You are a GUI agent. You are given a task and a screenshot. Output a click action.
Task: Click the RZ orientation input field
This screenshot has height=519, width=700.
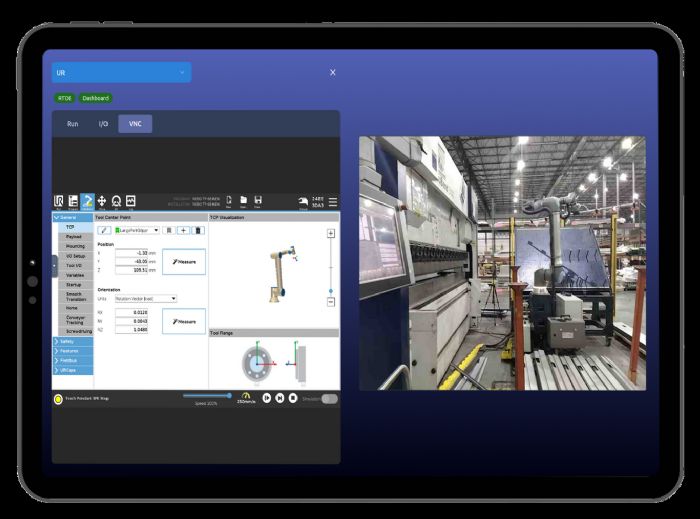[131, 329]
